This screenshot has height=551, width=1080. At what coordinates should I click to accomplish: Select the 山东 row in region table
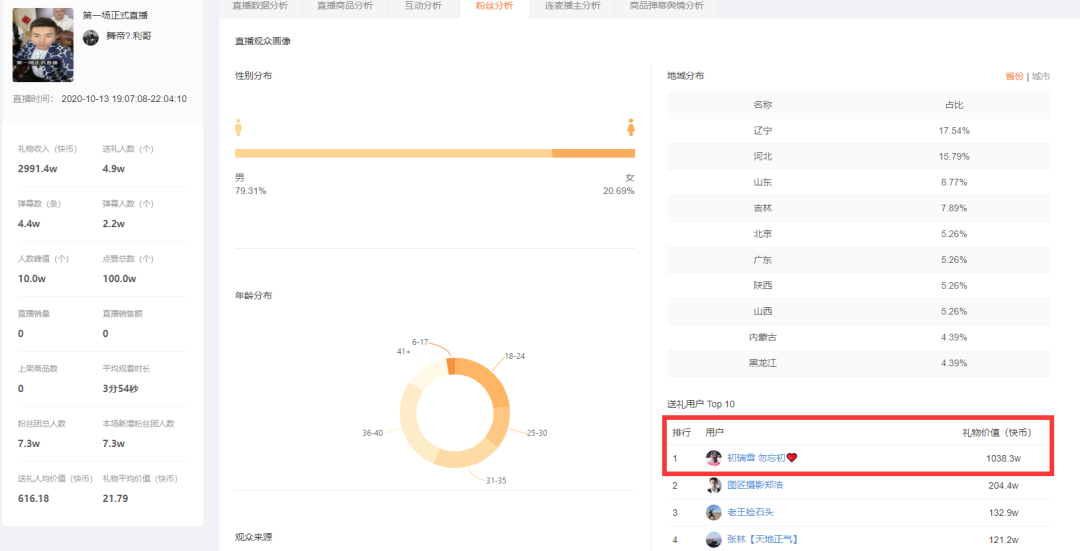tap(858, 183)
